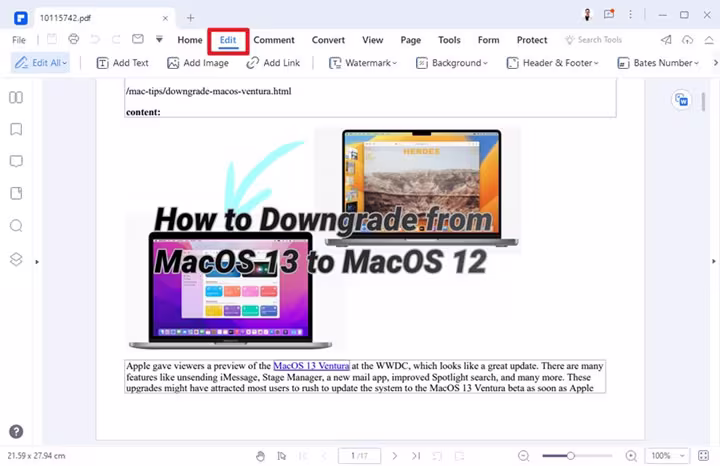The image size is (720, 466).
Task: Open the user account avatar
Action: pyautogui.click(x=587, y=15)
